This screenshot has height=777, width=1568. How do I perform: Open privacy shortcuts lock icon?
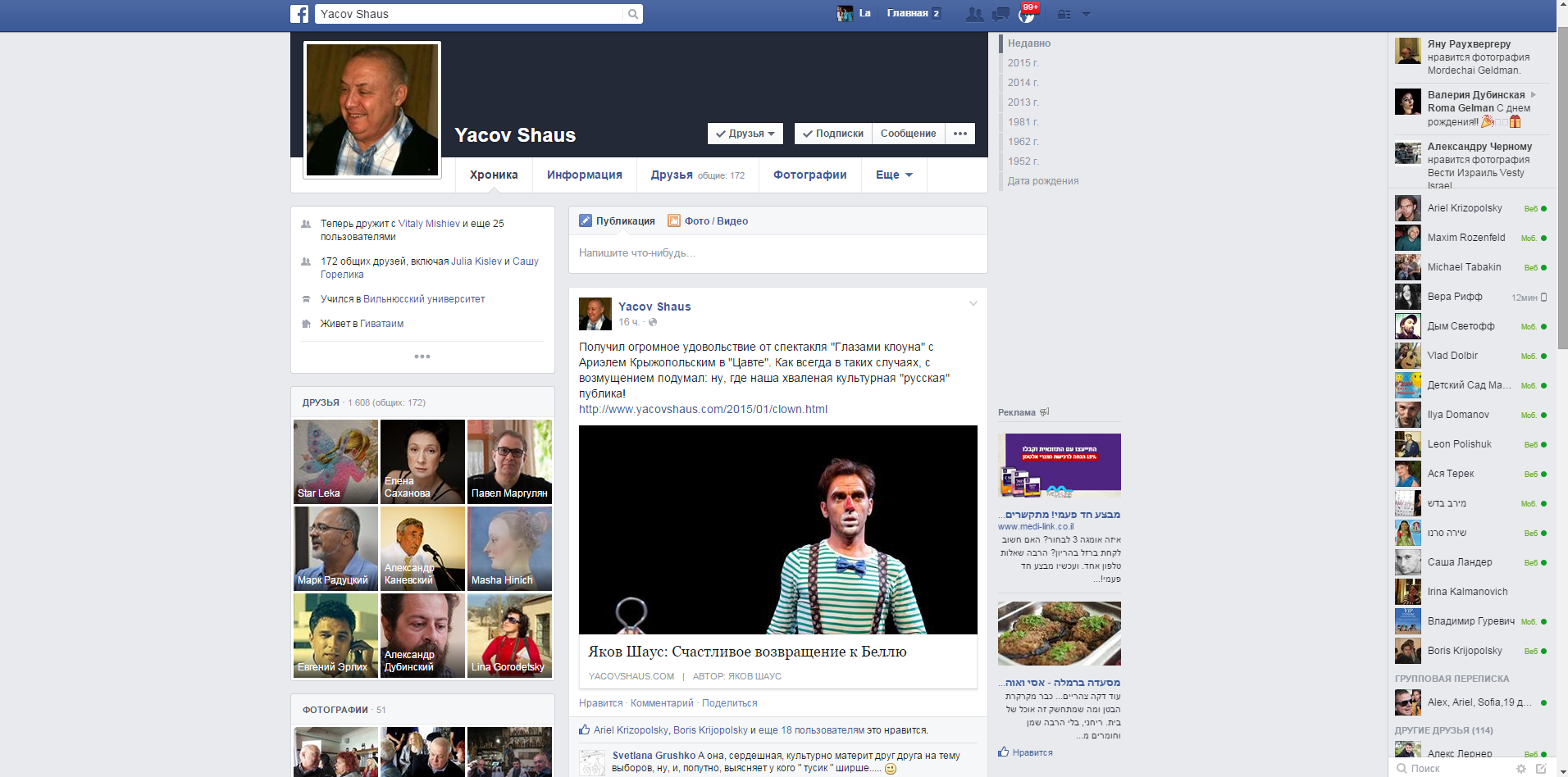(x=1064, y=14)
